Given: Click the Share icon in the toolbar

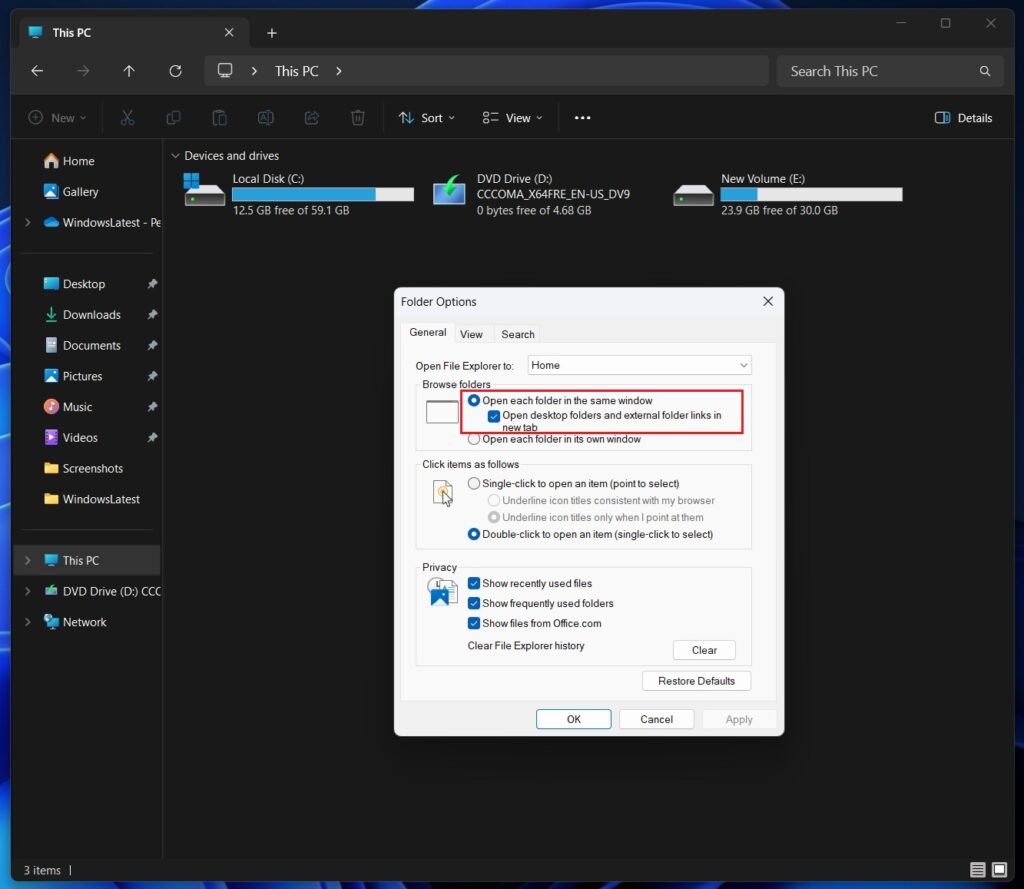Looking at the screenshot, I should click(x=311, y=117).
